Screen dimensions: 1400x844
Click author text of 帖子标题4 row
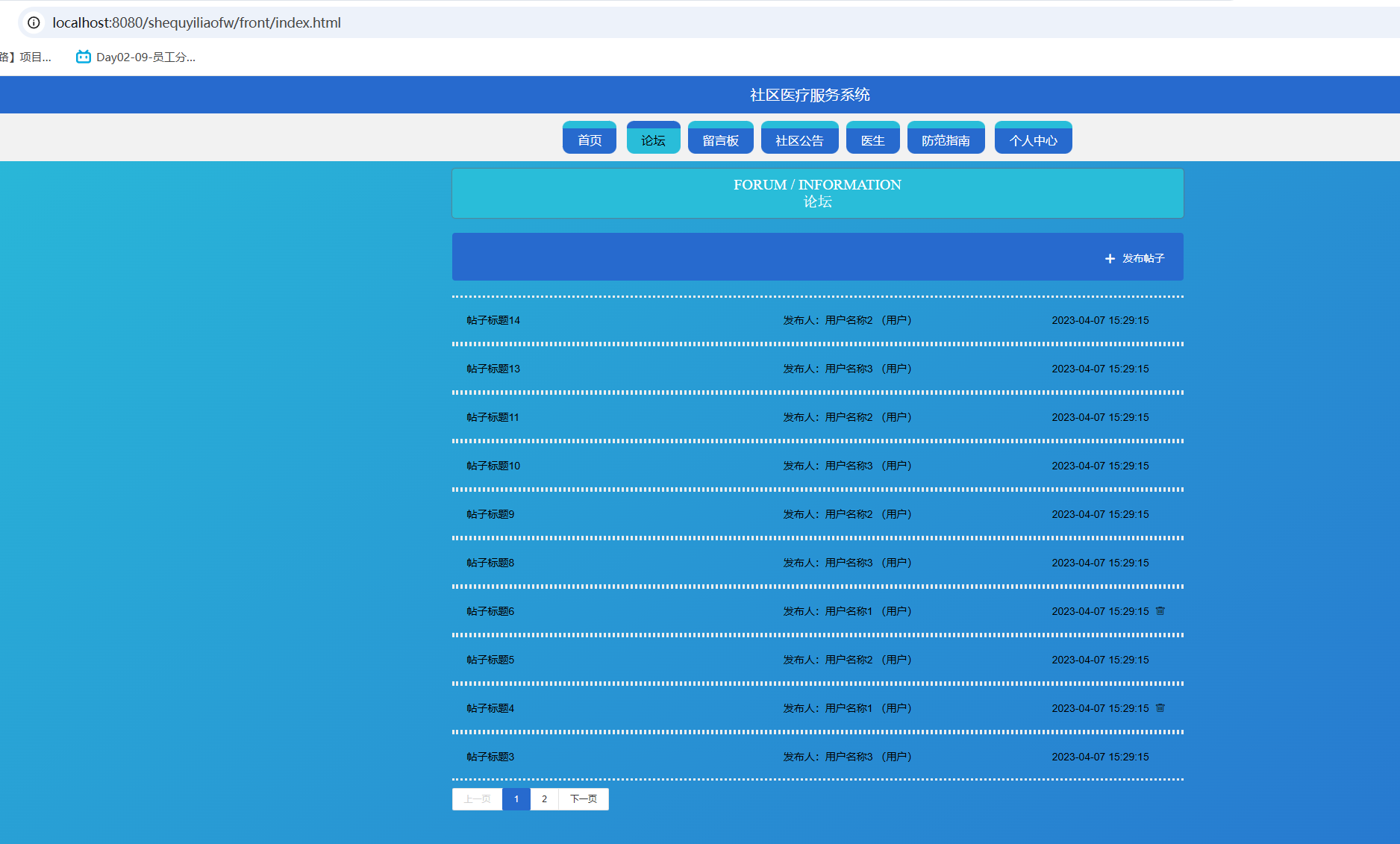[847, 708]
